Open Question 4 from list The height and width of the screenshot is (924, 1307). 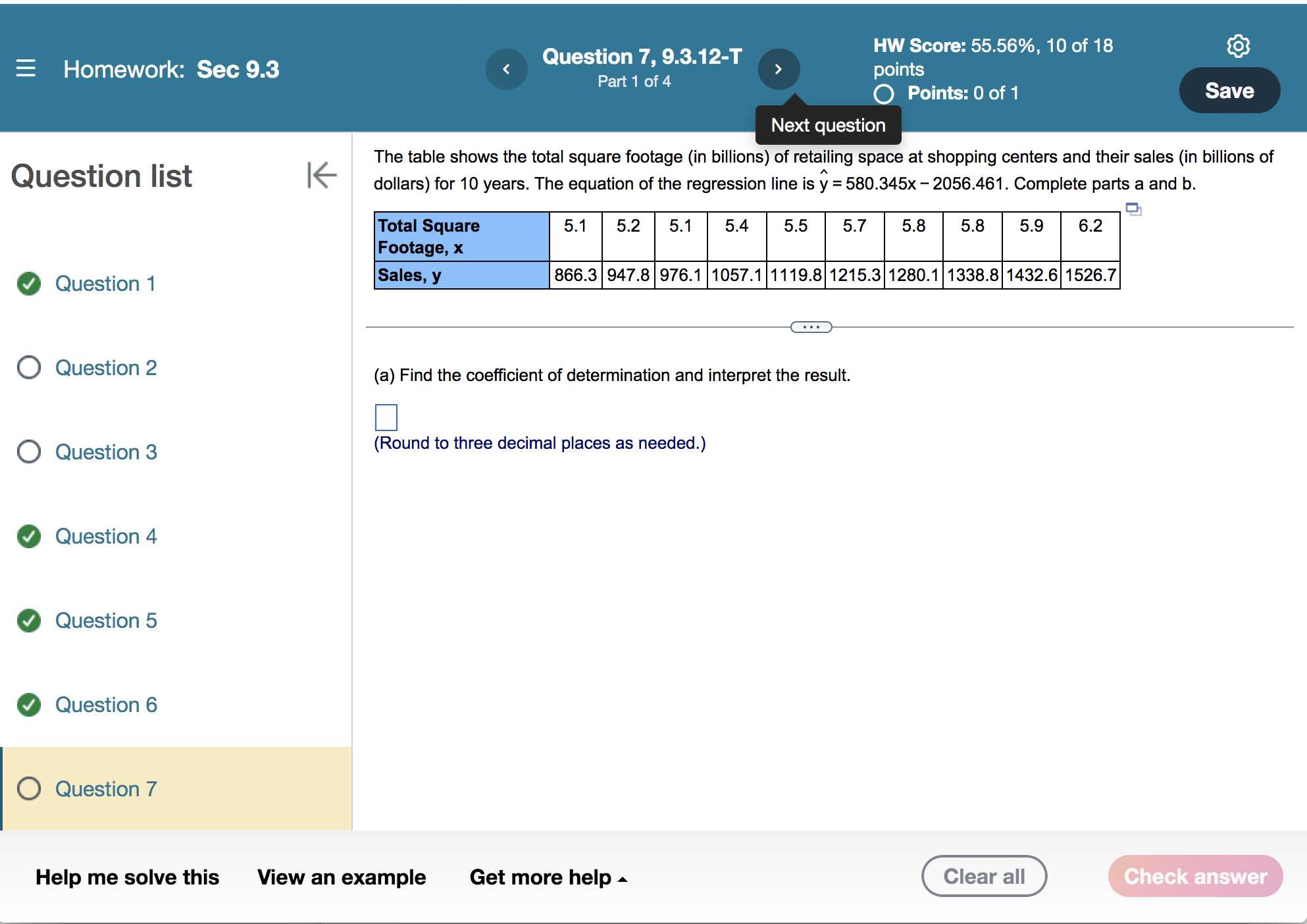tap(106, 536)
